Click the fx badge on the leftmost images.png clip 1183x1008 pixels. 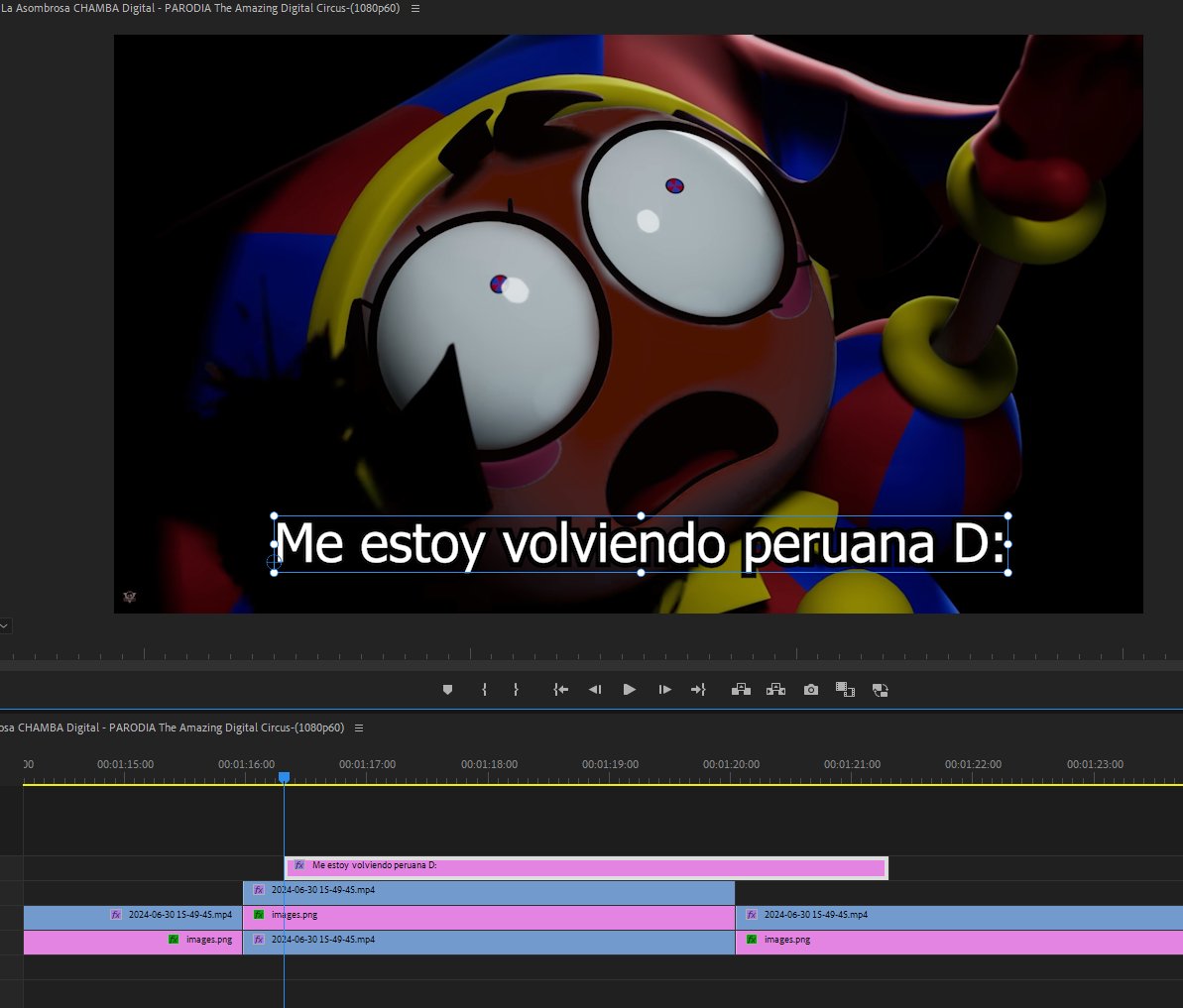click(x=174, y=940)
